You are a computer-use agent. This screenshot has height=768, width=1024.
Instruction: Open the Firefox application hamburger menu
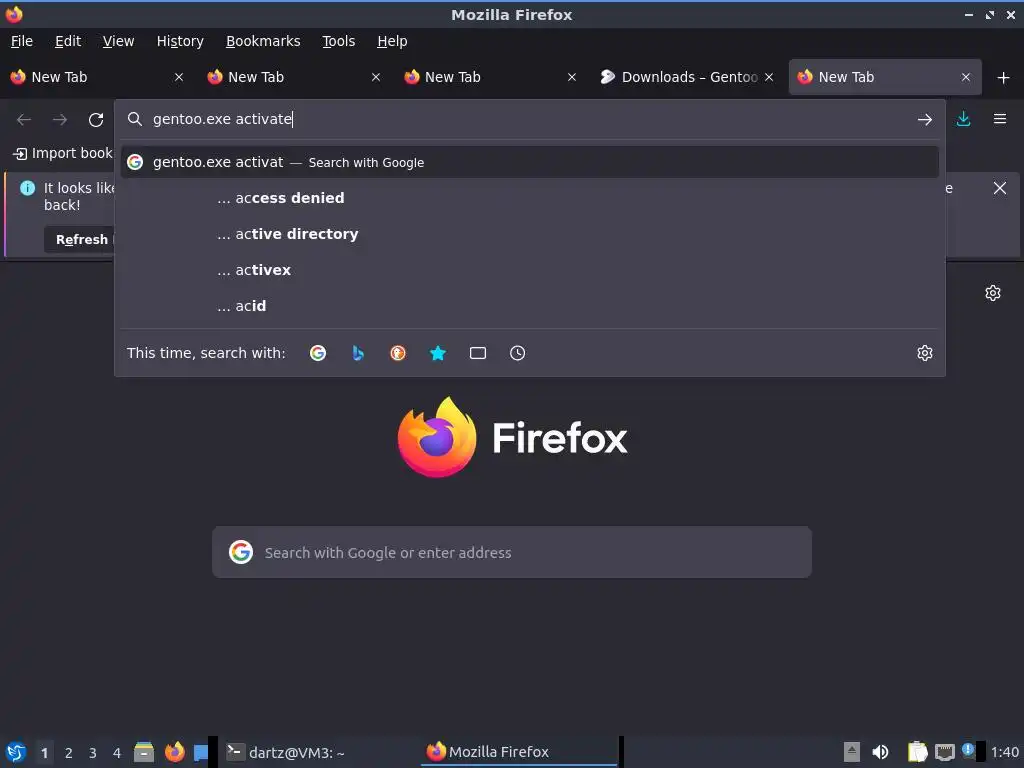(1000, 119)
